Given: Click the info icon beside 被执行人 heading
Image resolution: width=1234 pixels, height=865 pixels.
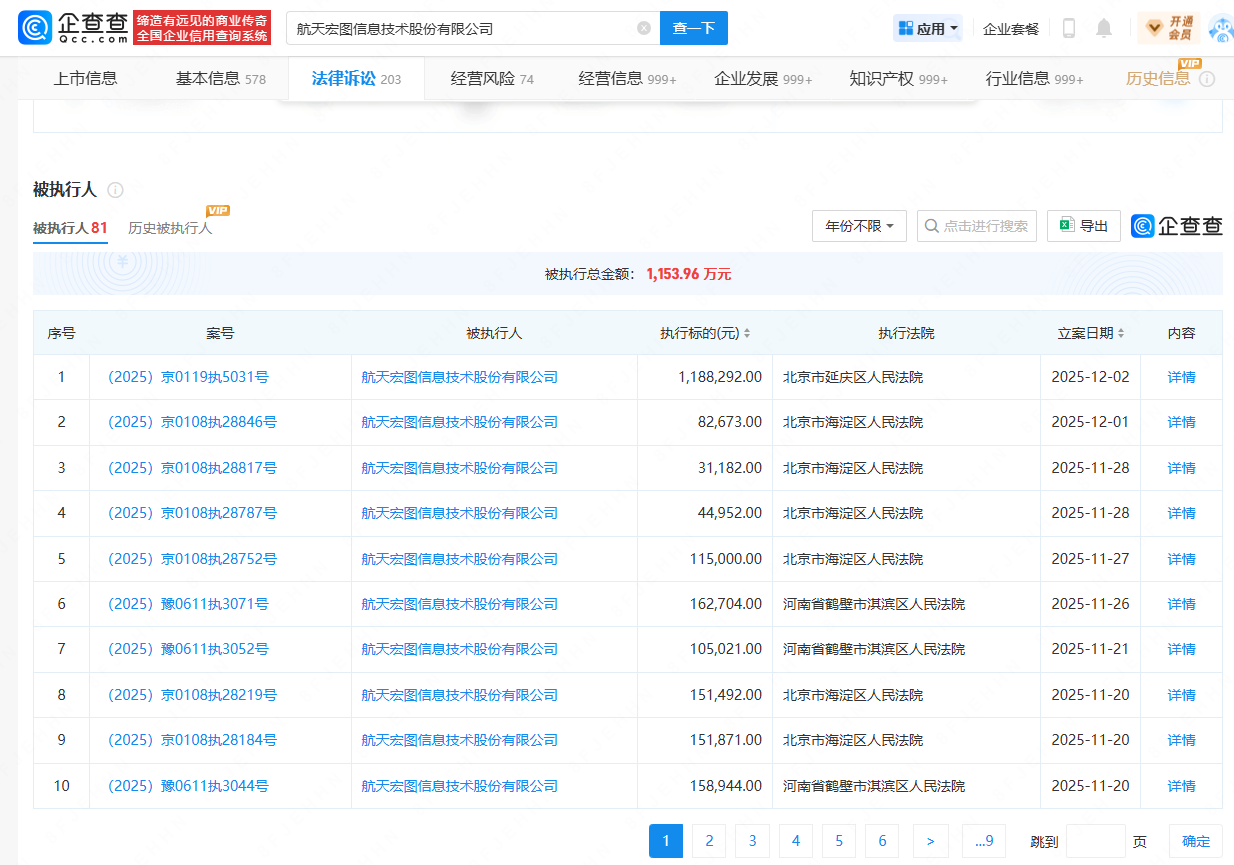Looking at the screenshot, I should [x=115, y=190].
